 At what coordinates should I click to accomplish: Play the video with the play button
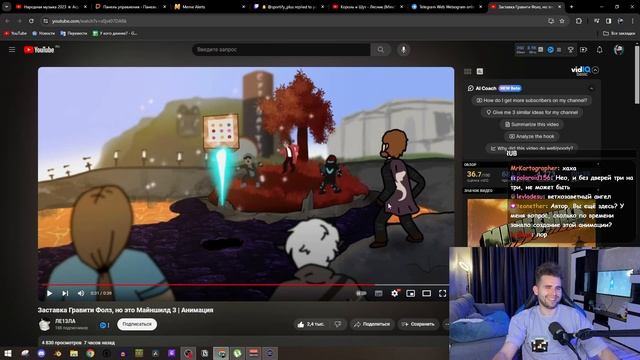(49, 293)
